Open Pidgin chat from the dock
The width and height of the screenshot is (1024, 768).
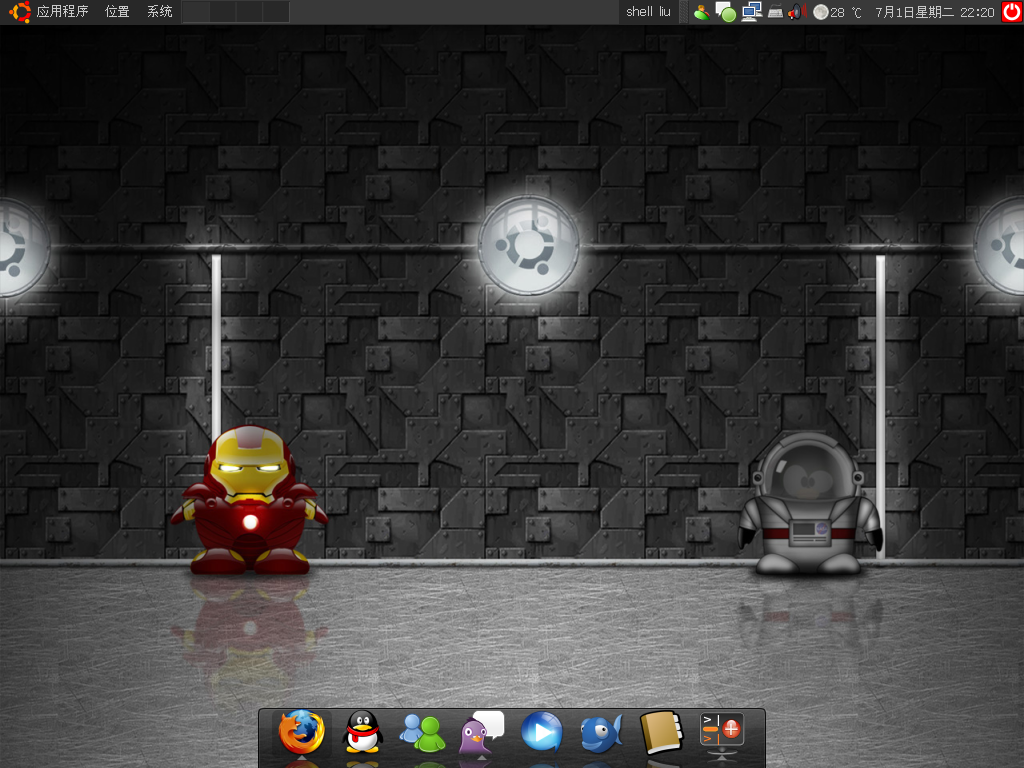tap(482, 733)
